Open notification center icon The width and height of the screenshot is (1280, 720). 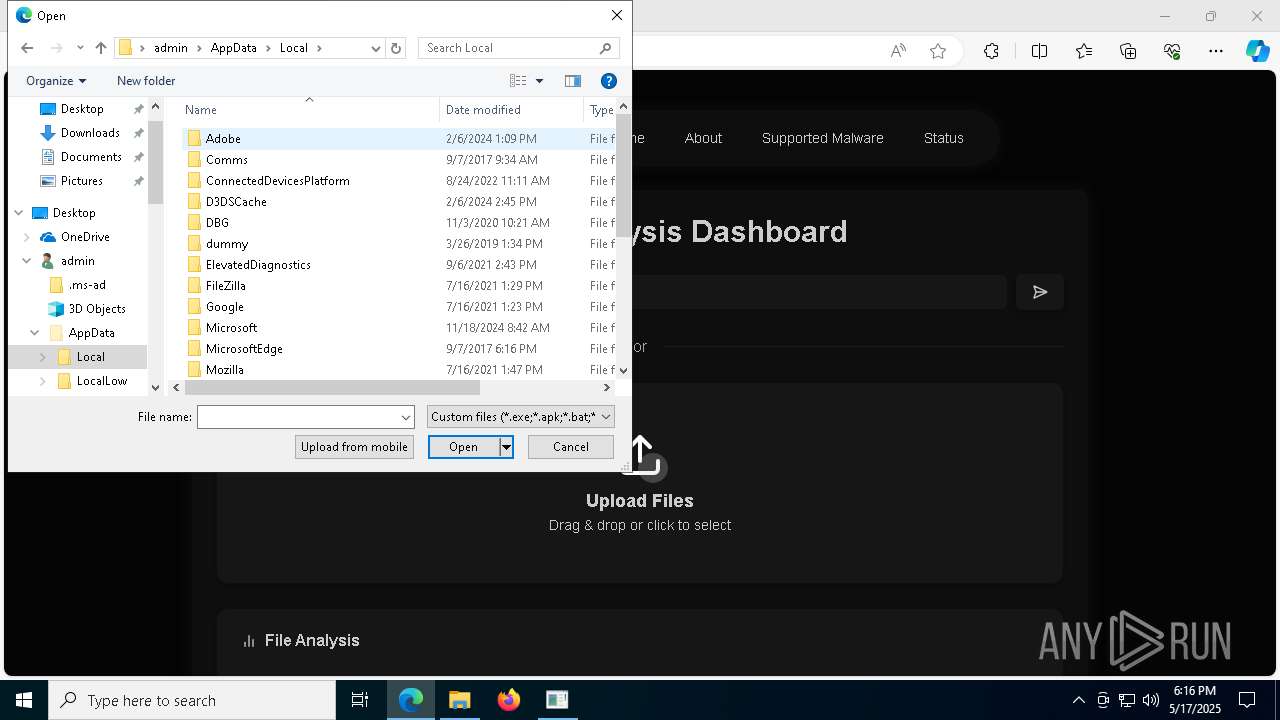pyautogui.click(x=1247, y=700)
